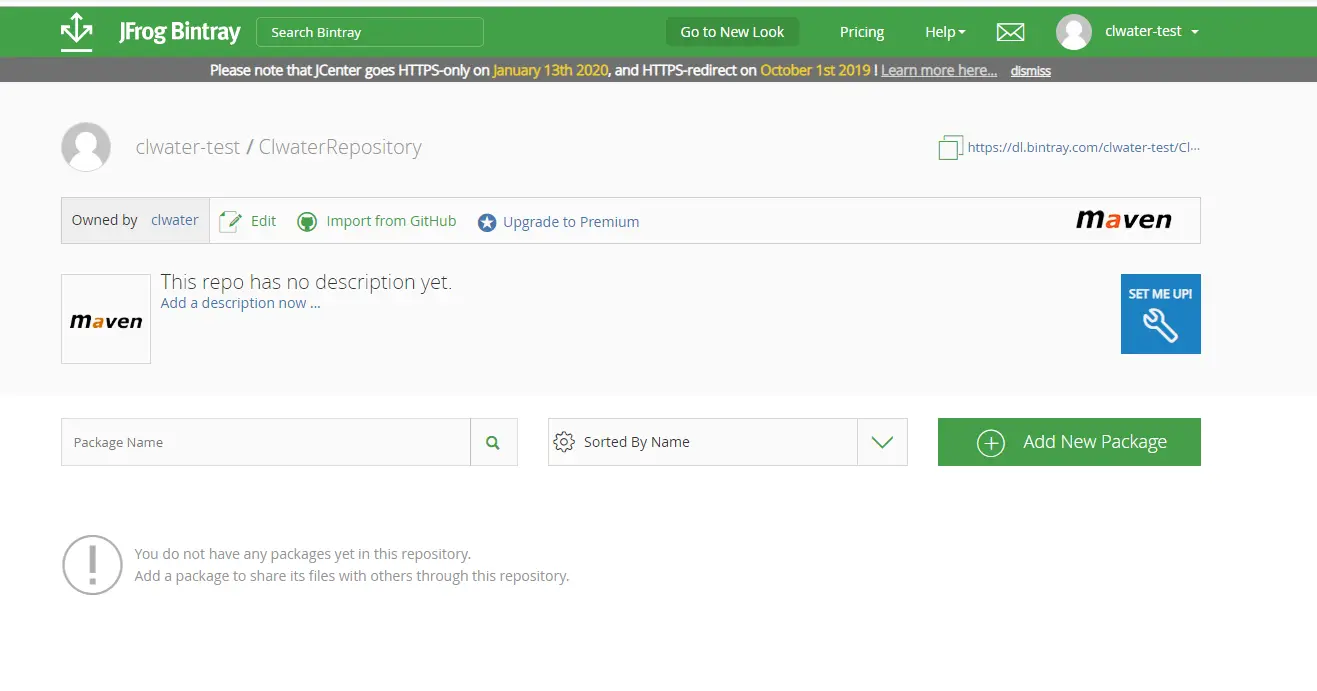1317x691 pixels.
Task: Expand the Sorted By Name dropdown arrow
Action: click(882, 442)
